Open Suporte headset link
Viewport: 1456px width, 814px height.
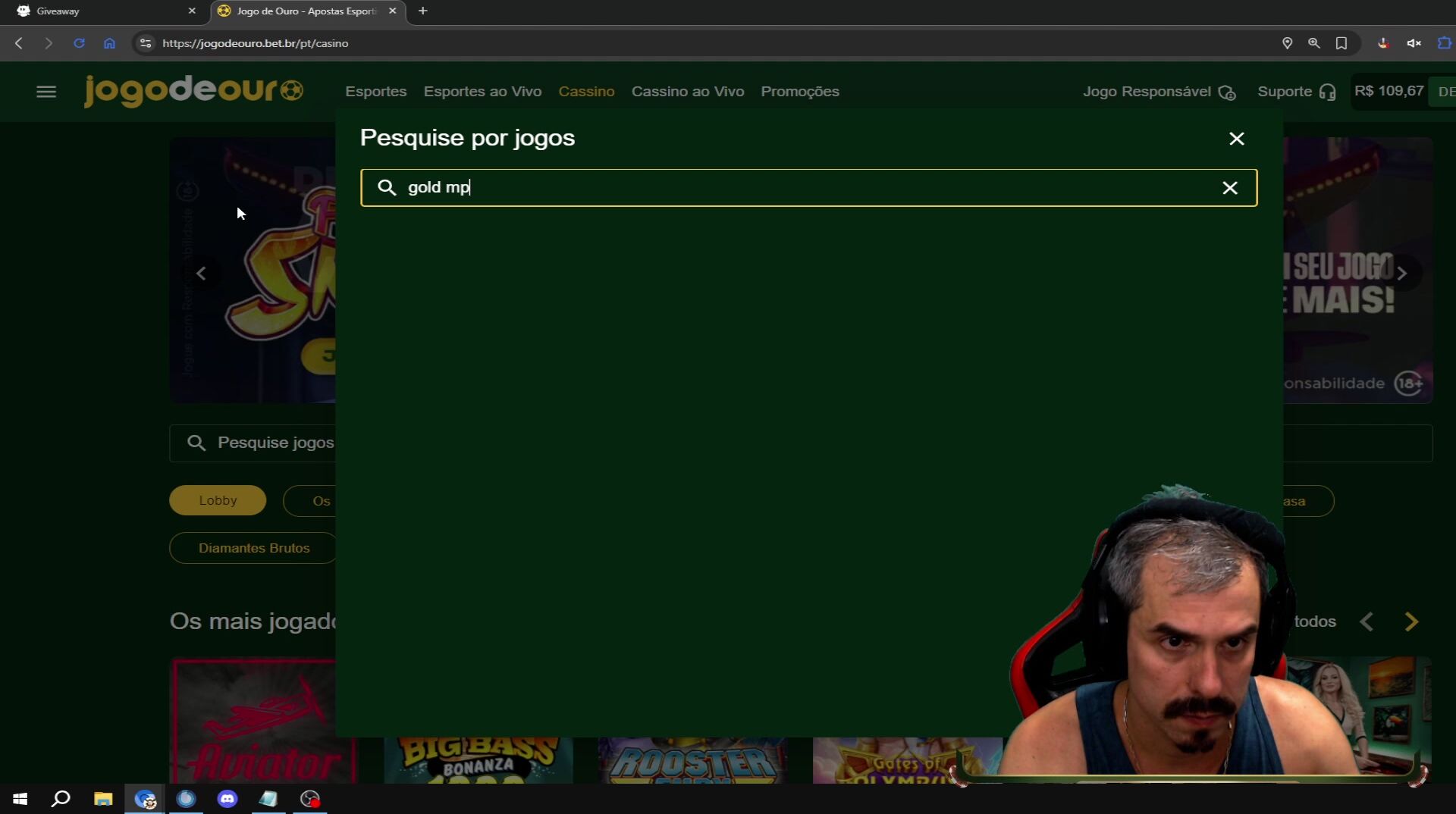point(1296,92)
